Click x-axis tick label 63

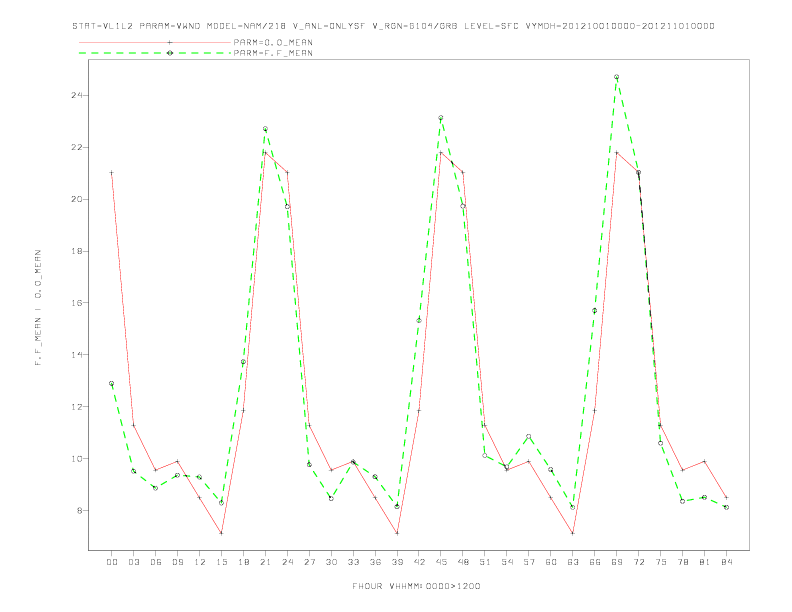tap(573, 562)
